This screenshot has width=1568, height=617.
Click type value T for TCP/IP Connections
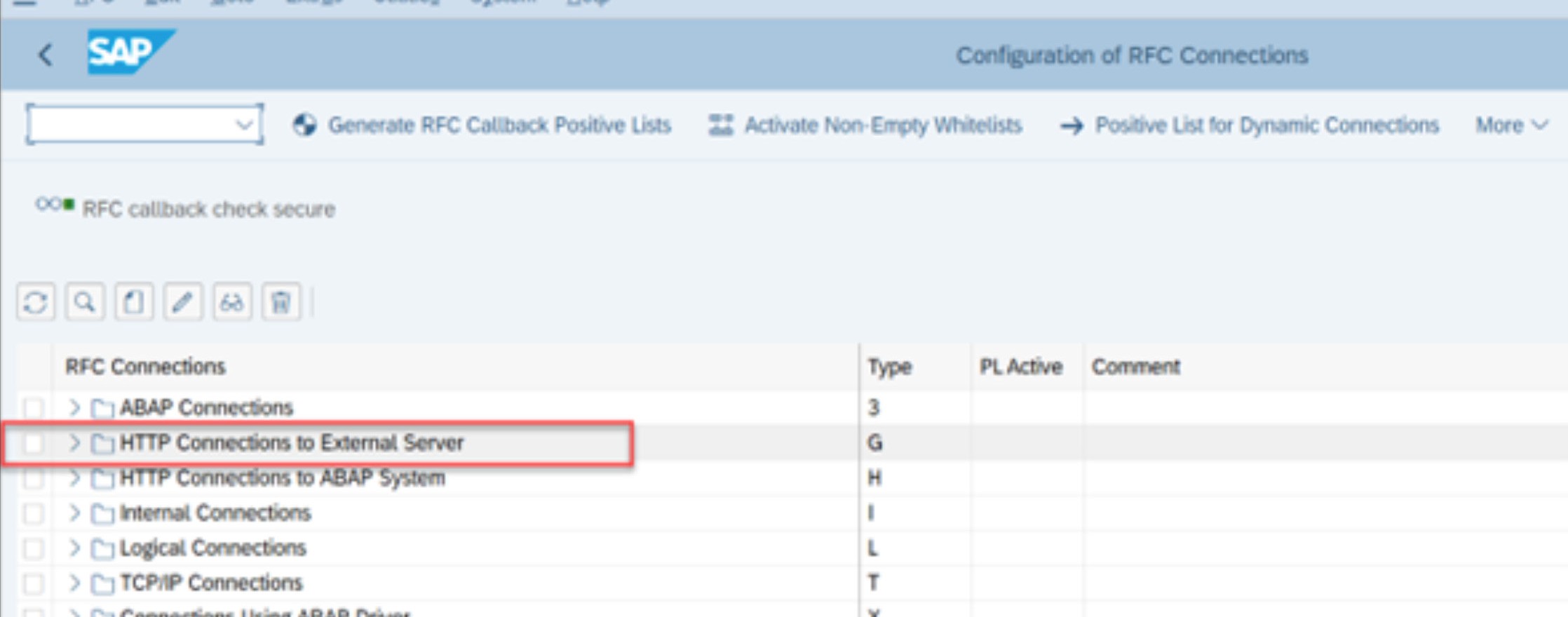(x=874, y=583)
